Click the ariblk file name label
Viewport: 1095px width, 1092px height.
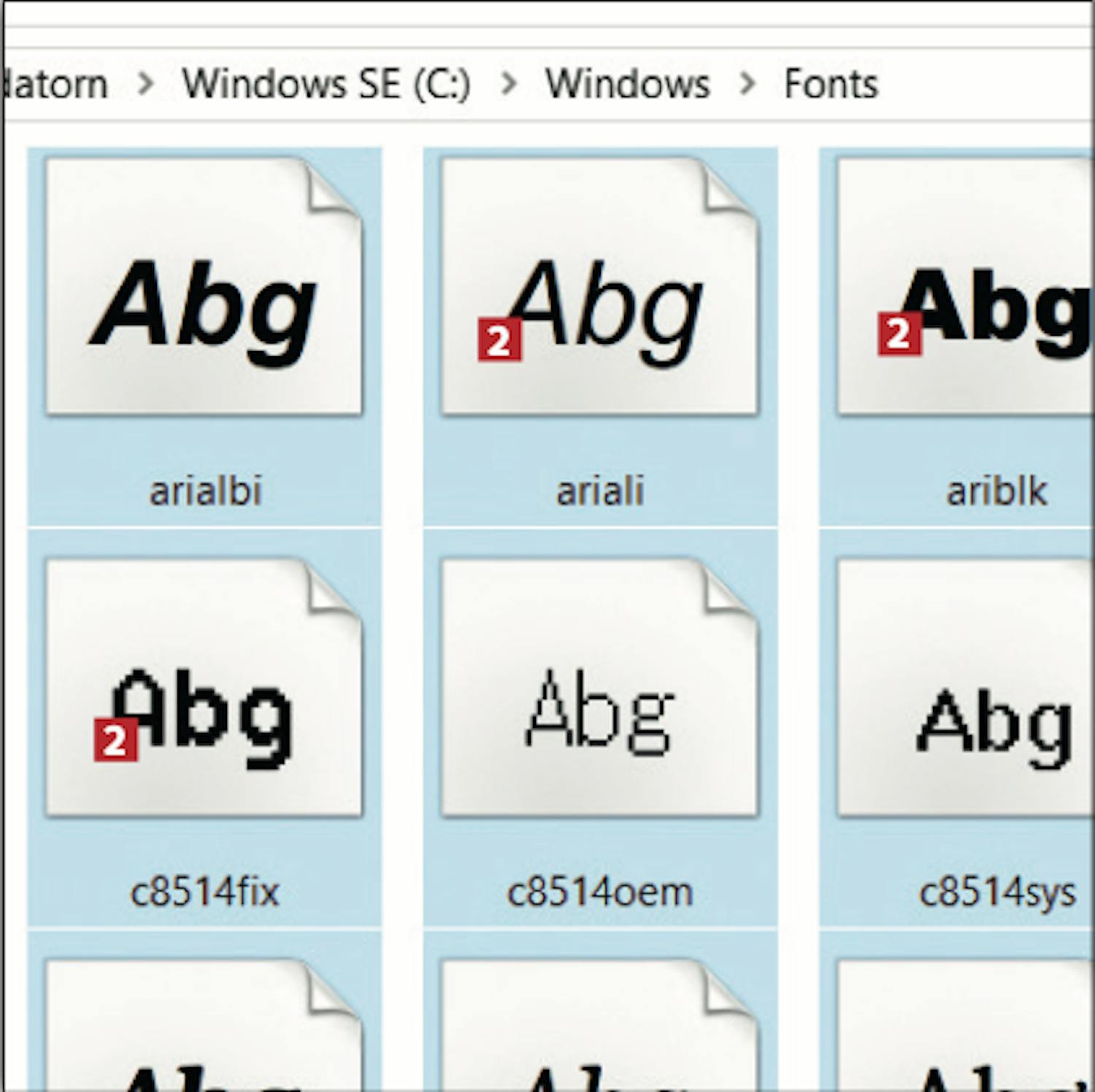tap(996, 491)
